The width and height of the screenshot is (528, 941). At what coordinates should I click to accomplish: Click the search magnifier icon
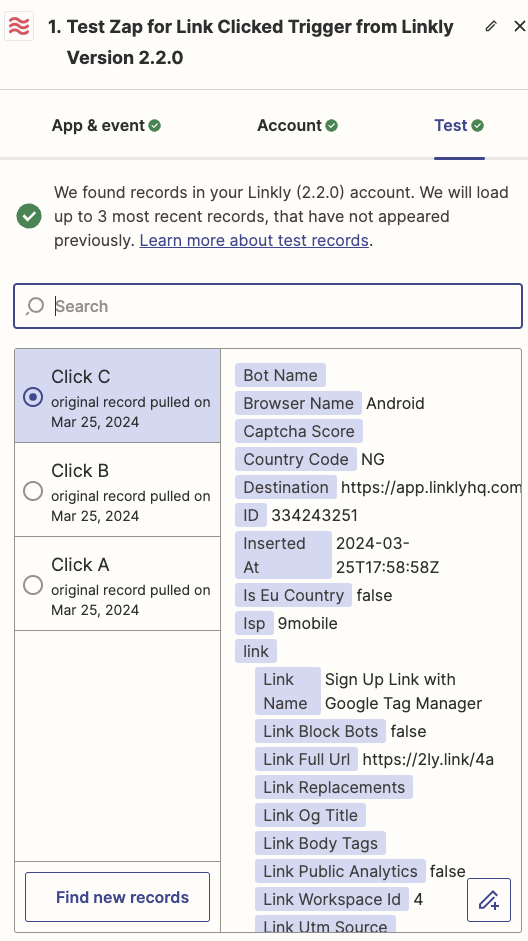click(35, 306)
